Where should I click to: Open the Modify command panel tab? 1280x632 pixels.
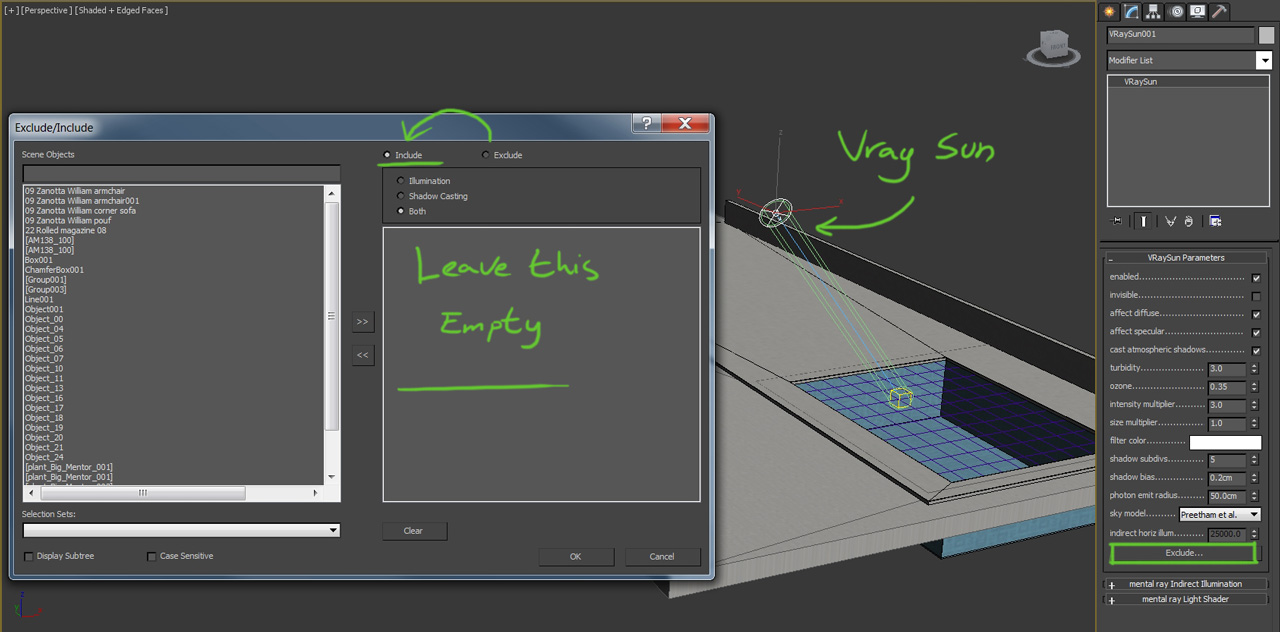(x=1131, y=12)
